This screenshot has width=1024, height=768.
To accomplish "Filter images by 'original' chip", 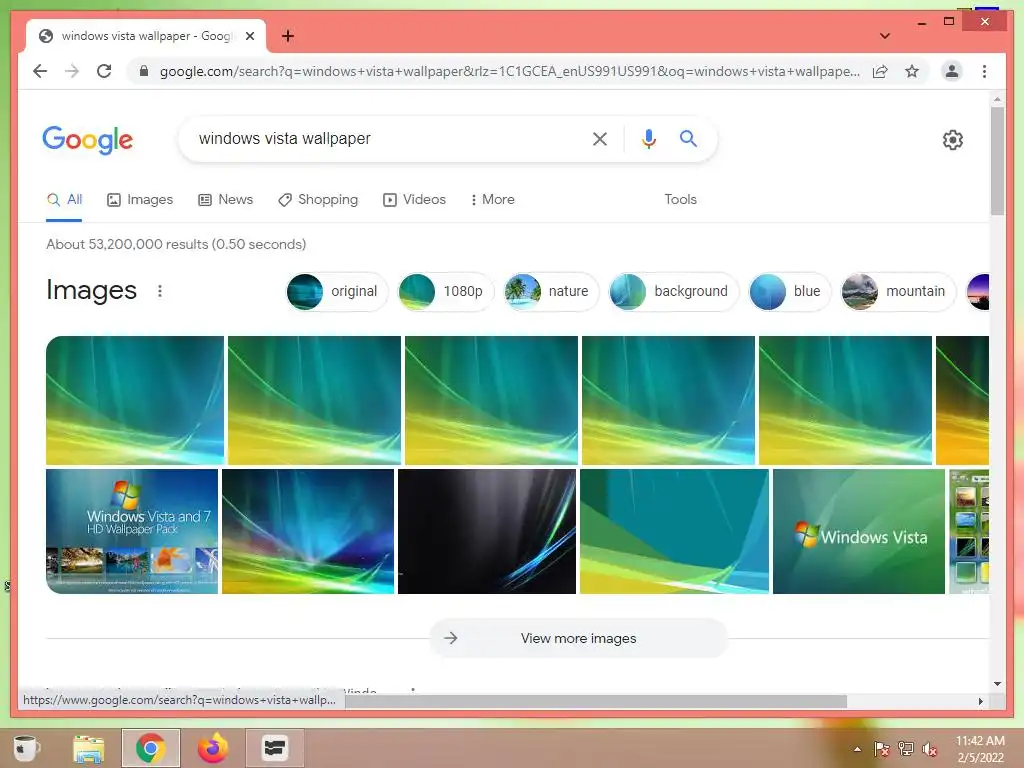I will click(336, 291).
